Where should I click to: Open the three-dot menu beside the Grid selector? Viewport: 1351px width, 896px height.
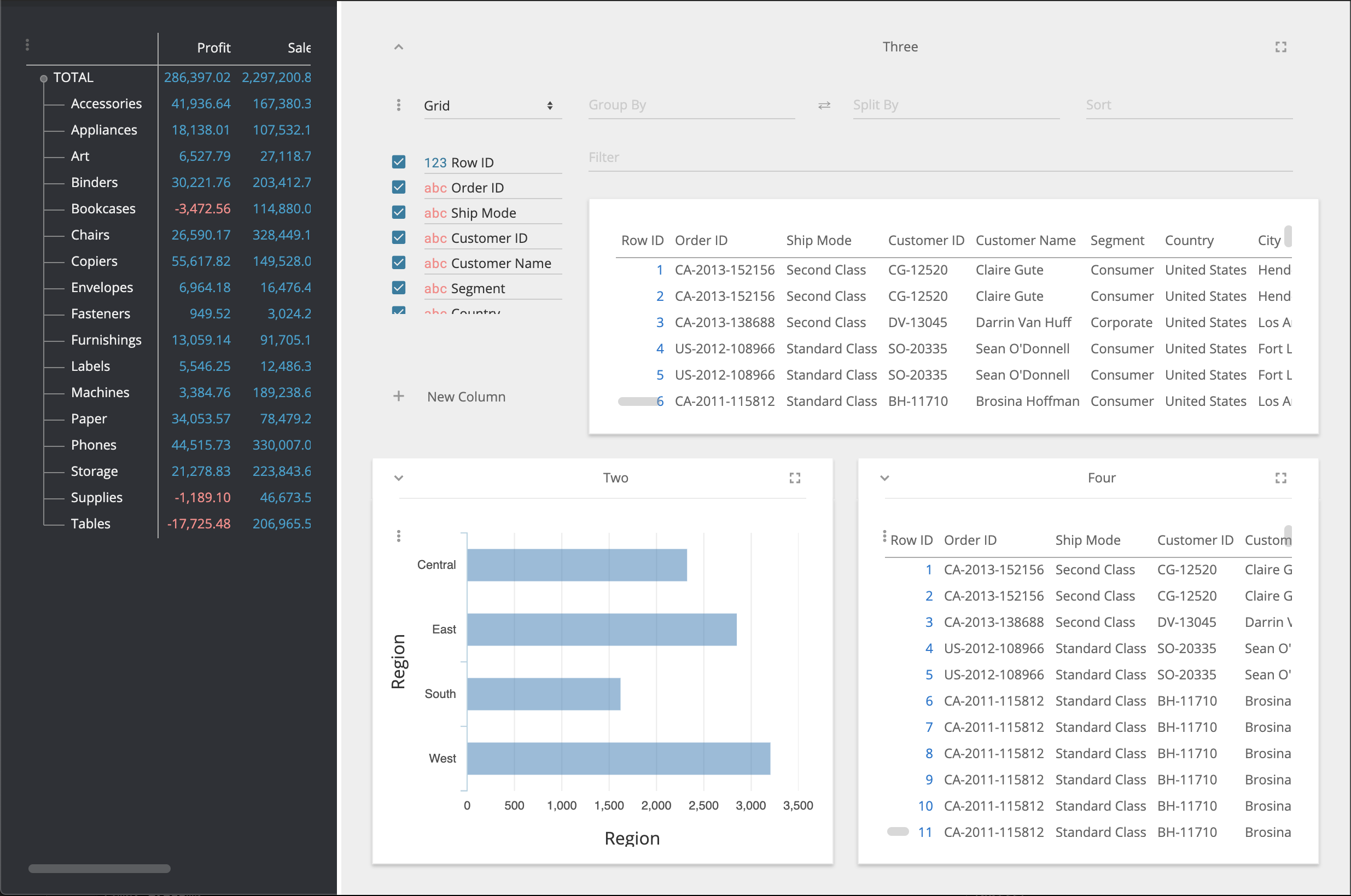(398, 105)
